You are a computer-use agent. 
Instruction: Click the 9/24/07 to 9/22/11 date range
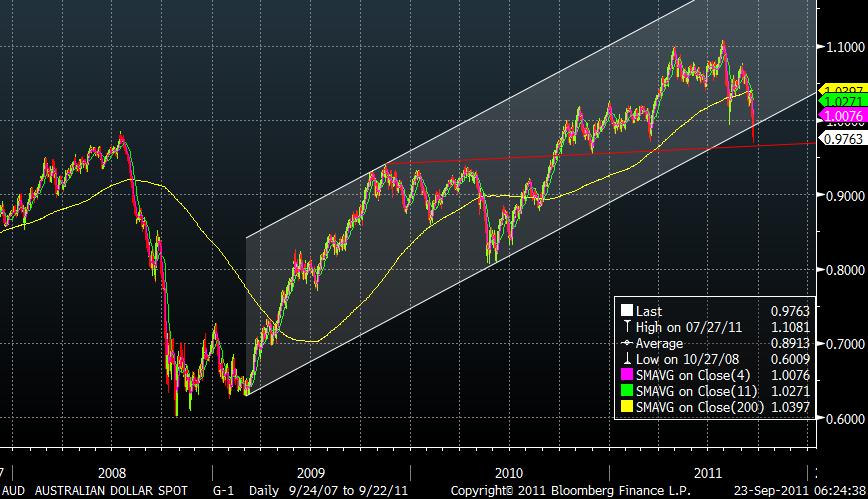click(347, 491)
